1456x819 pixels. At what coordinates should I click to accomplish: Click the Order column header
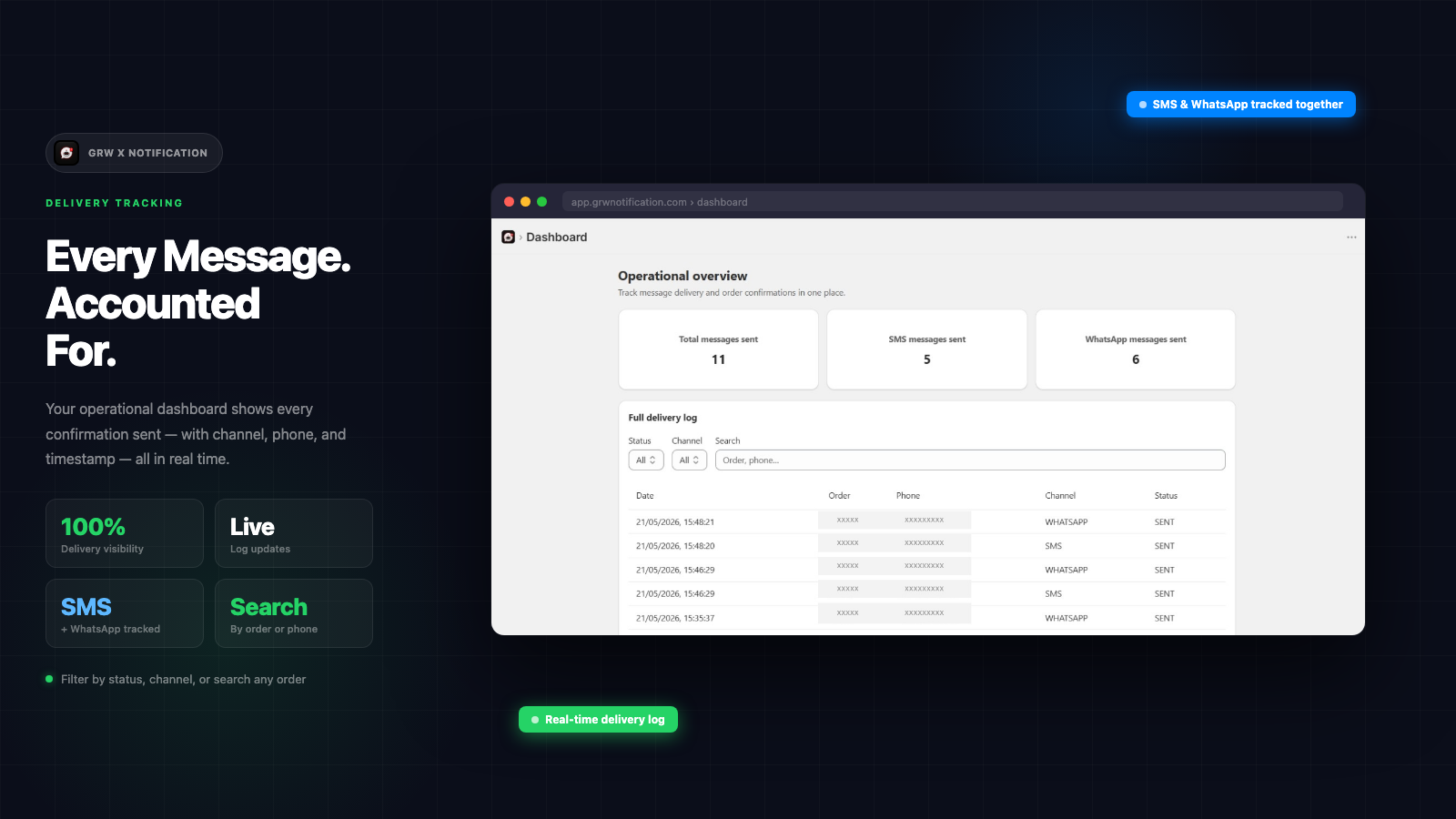[839, 496]
